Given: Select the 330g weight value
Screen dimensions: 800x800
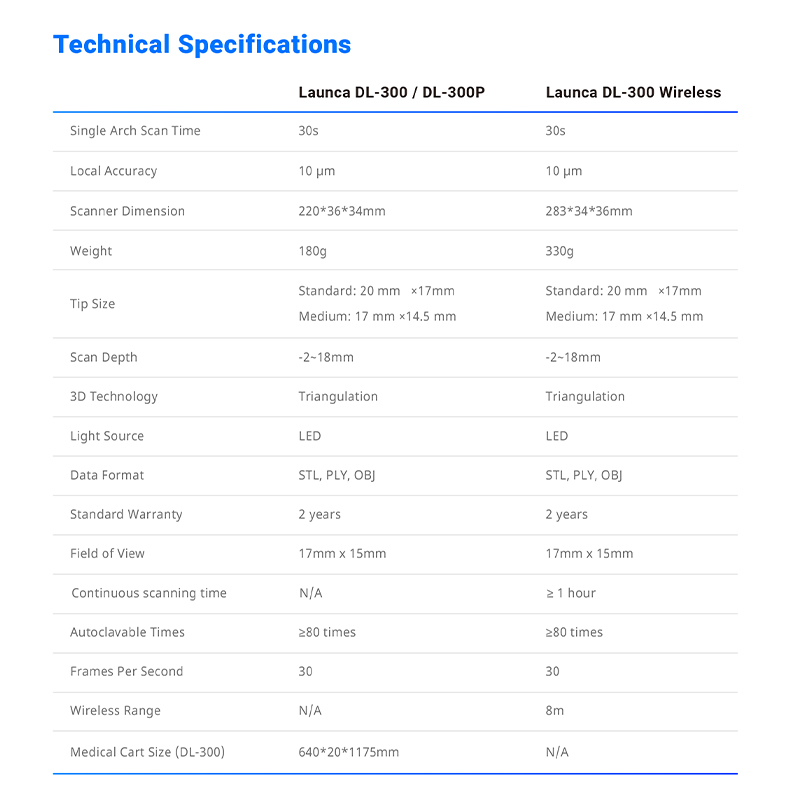Looking at the screenshot, I should coord(559,251).
